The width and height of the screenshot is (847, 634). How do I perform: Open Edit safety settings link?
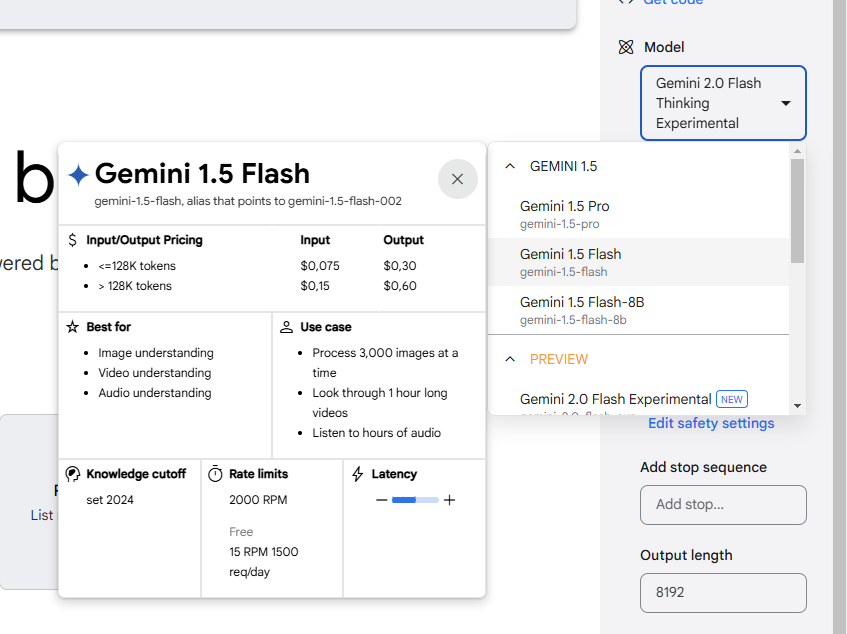[x=711, y=423]
